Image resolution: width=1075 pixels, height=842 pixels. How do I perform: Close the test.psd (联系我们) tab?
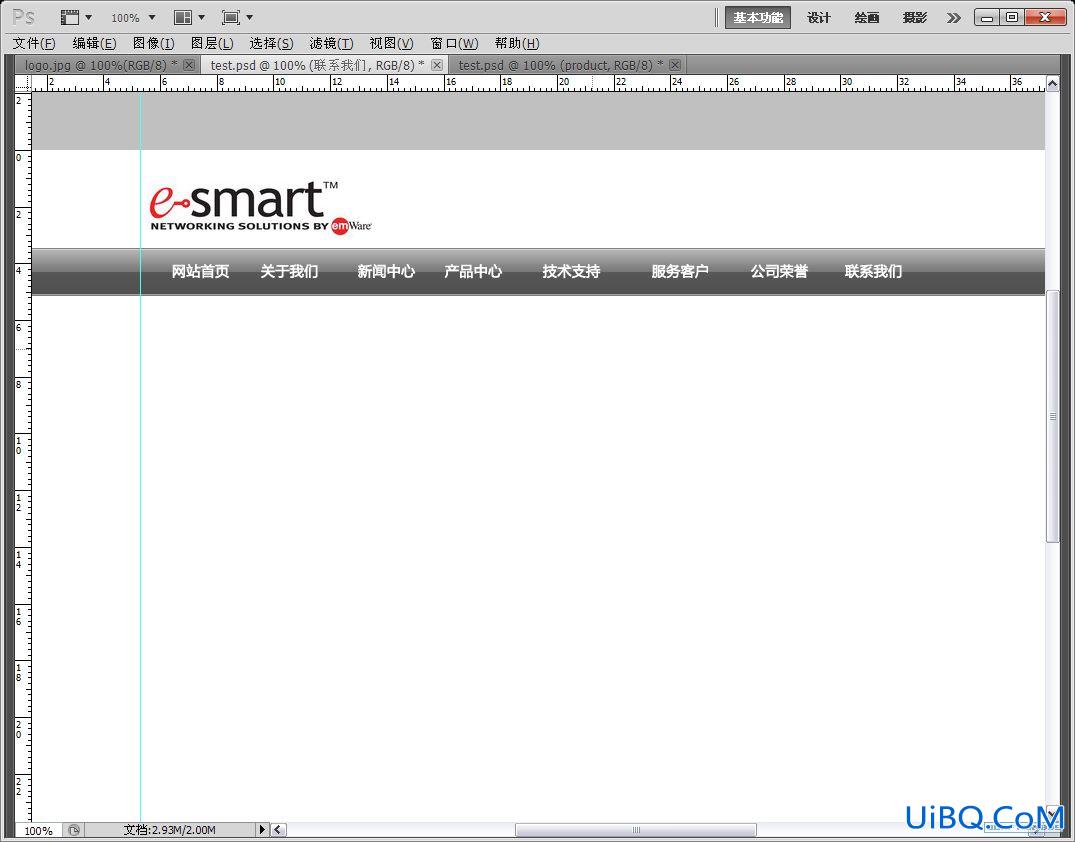437,64
